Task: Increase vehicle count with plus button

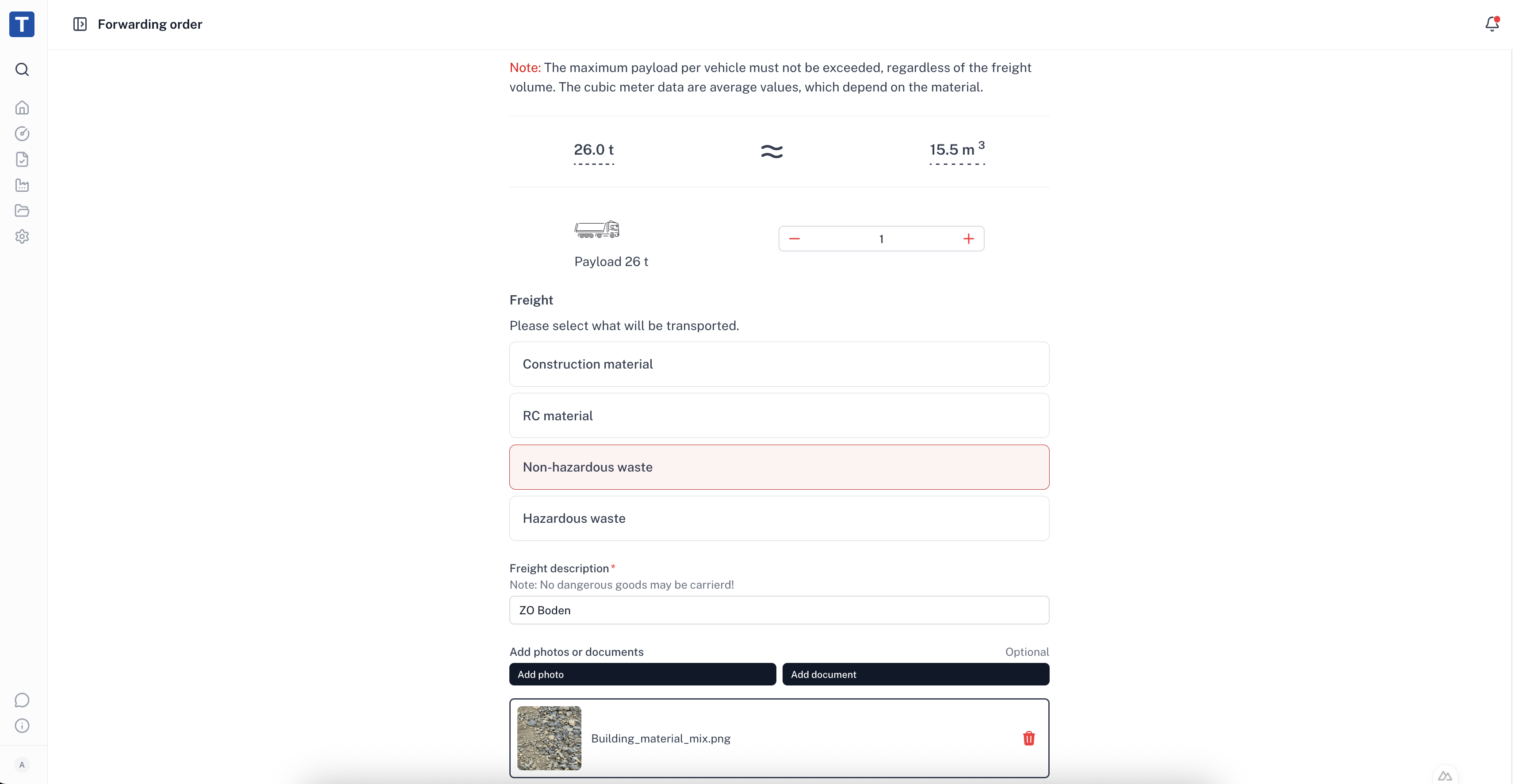Action: point(969,239)
